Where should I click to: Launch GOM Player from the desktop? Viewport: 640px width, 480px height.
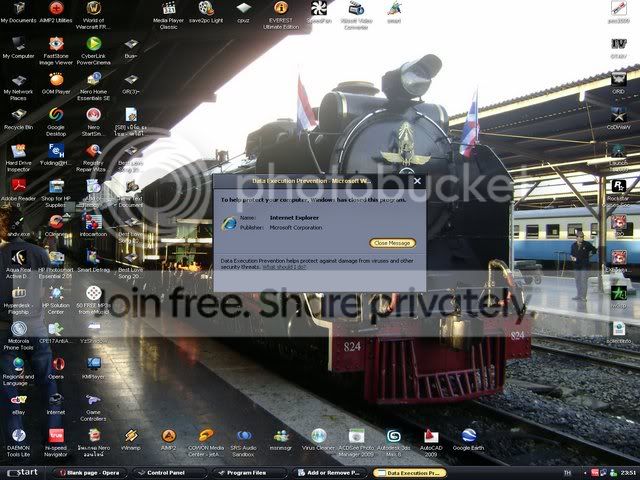(x=56, y=80)
